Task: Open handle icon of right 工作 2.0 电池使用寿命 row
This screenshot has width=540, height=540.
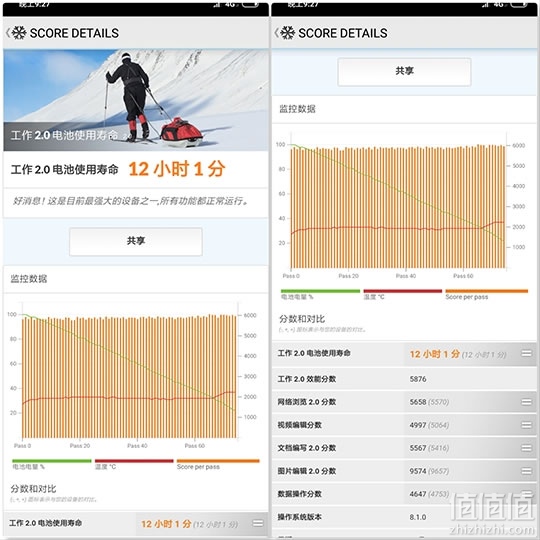Action: point(526,353)
